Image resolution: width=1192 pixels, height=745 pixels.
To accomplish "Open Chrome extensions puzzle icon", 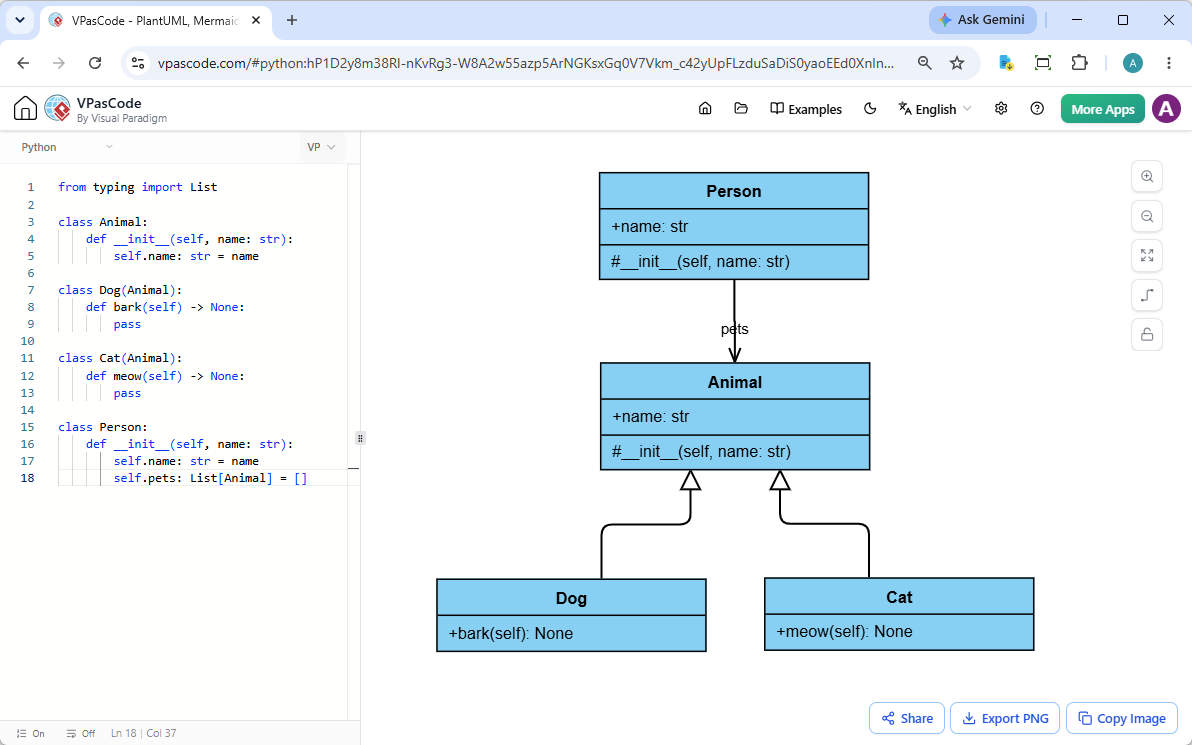I will click(1079, 63).
